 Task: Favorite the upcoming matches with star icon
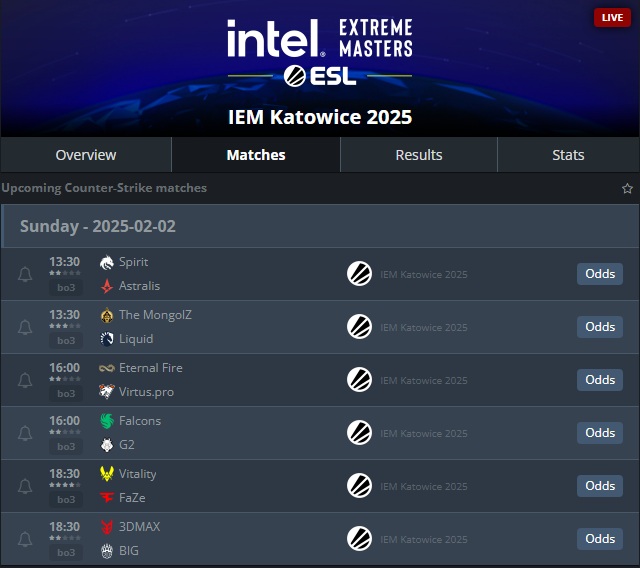pos(627,189)
